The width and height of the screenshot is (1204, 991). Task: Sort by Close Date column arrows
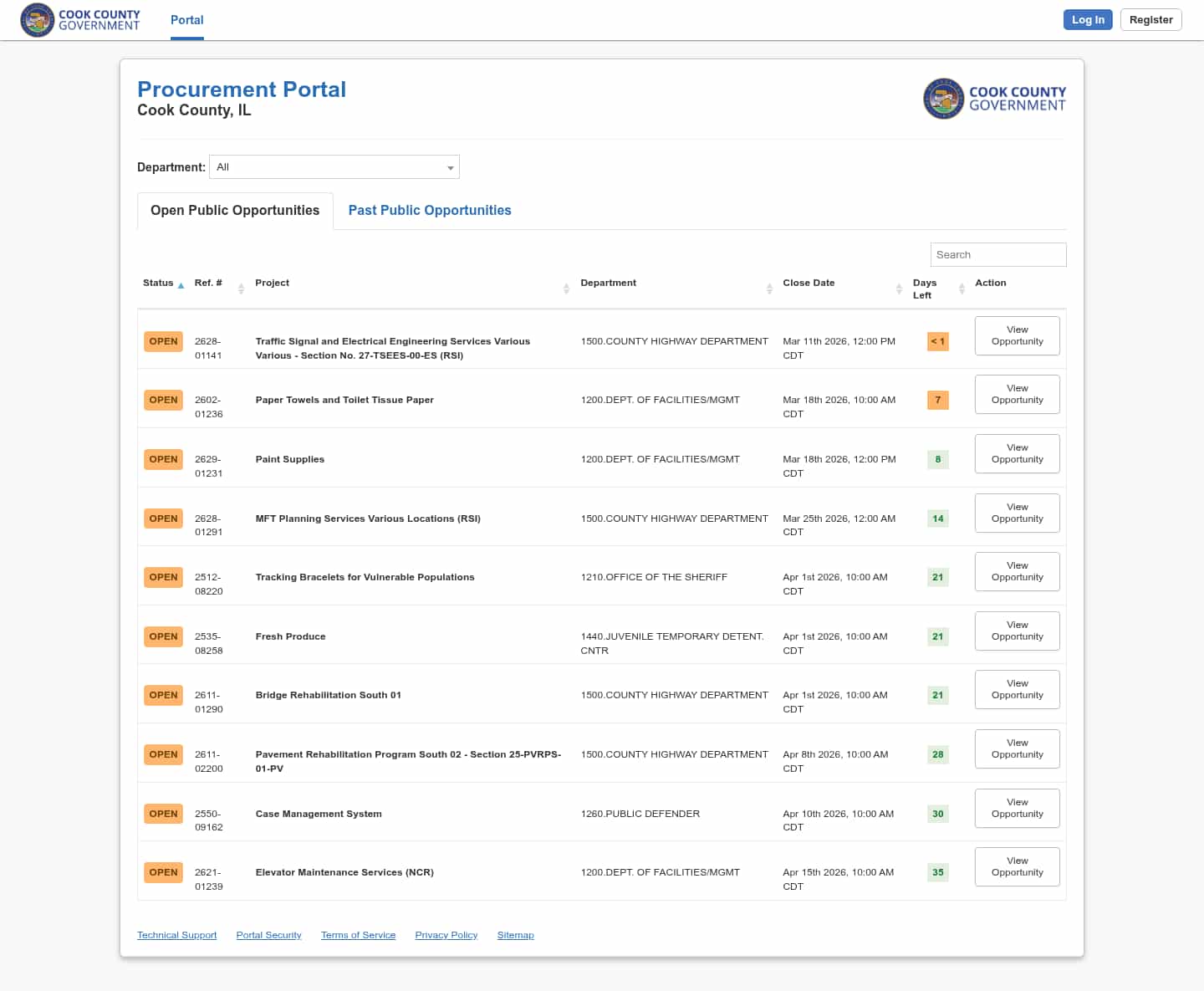click(899, 289)
